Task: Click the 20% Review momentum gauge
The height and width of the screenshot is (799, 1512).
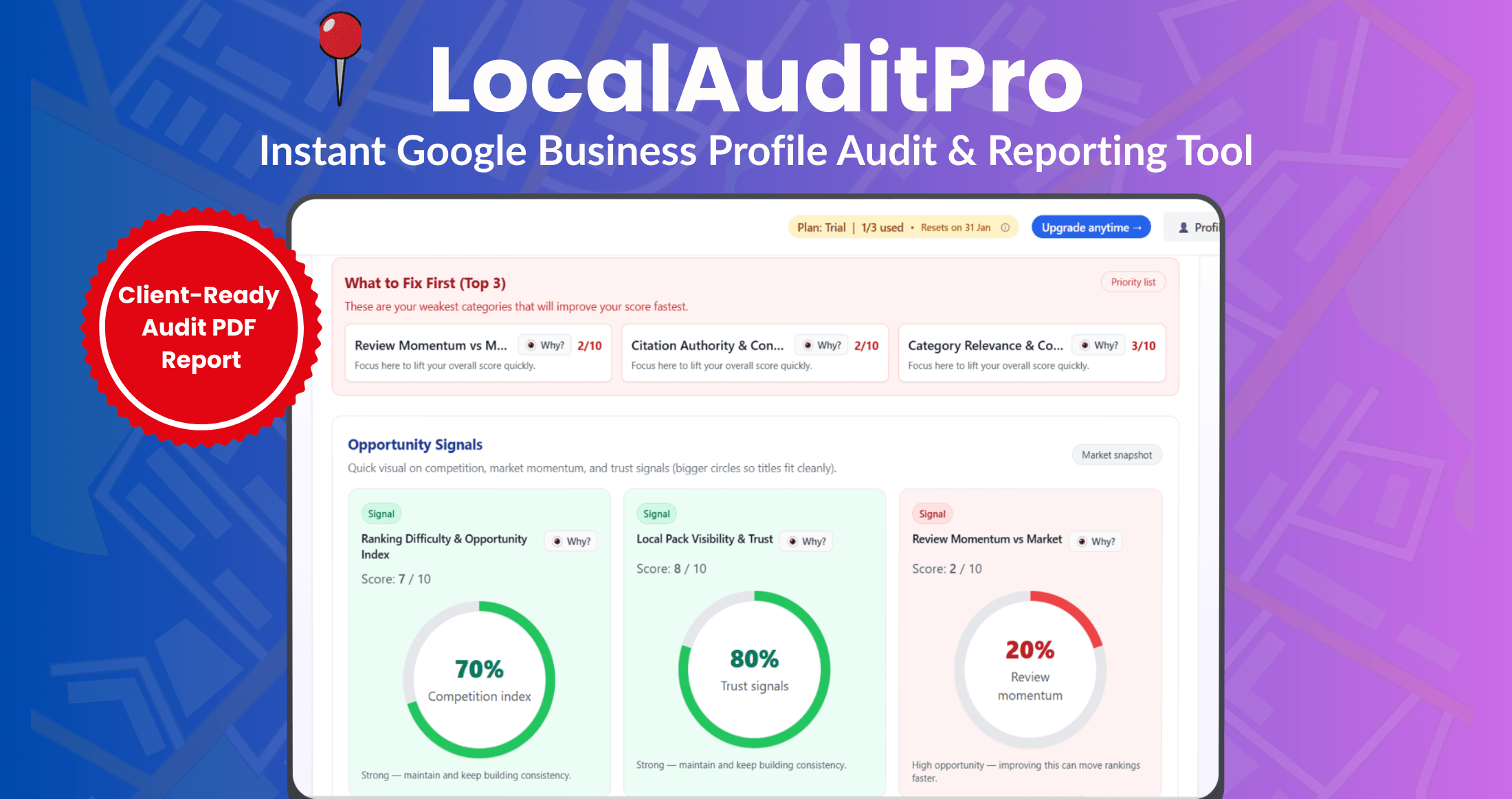Action: [x=1030, y=669]
